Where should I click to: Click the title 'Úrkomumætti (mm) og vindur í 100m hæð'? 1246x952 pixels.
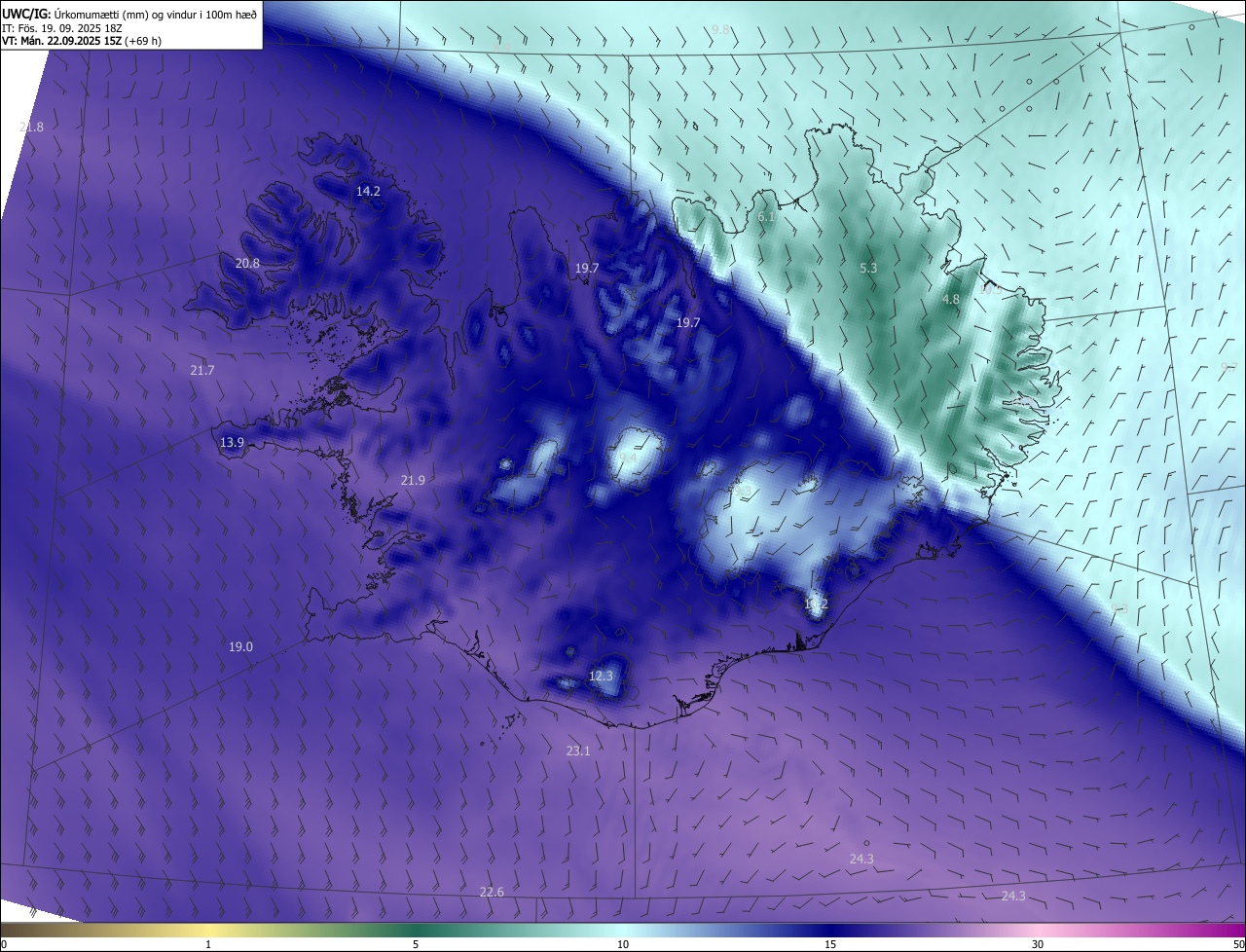tap(156, 14)
